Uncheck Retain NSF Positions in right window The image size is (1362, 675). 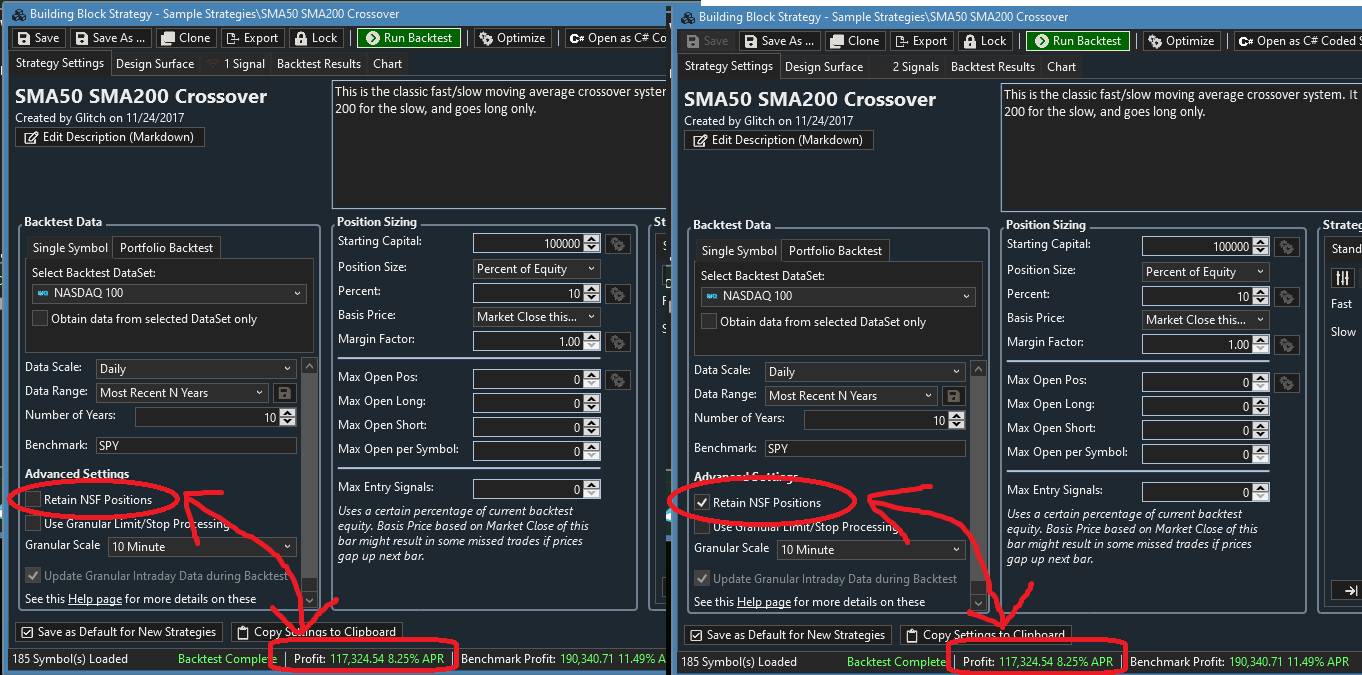pos(702,502)
